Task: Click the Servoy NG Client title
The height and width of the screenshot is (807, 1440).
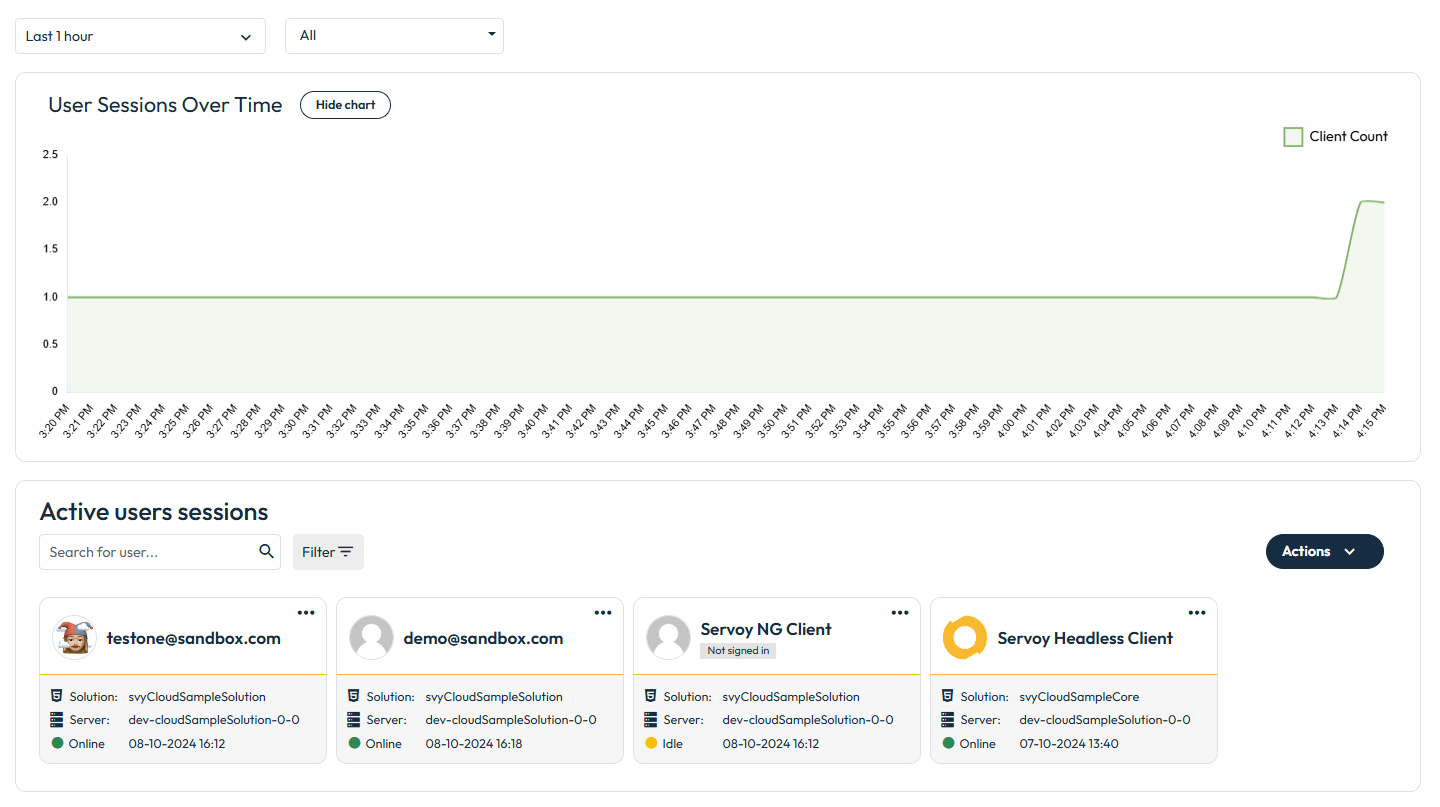Action: [766, 629]
